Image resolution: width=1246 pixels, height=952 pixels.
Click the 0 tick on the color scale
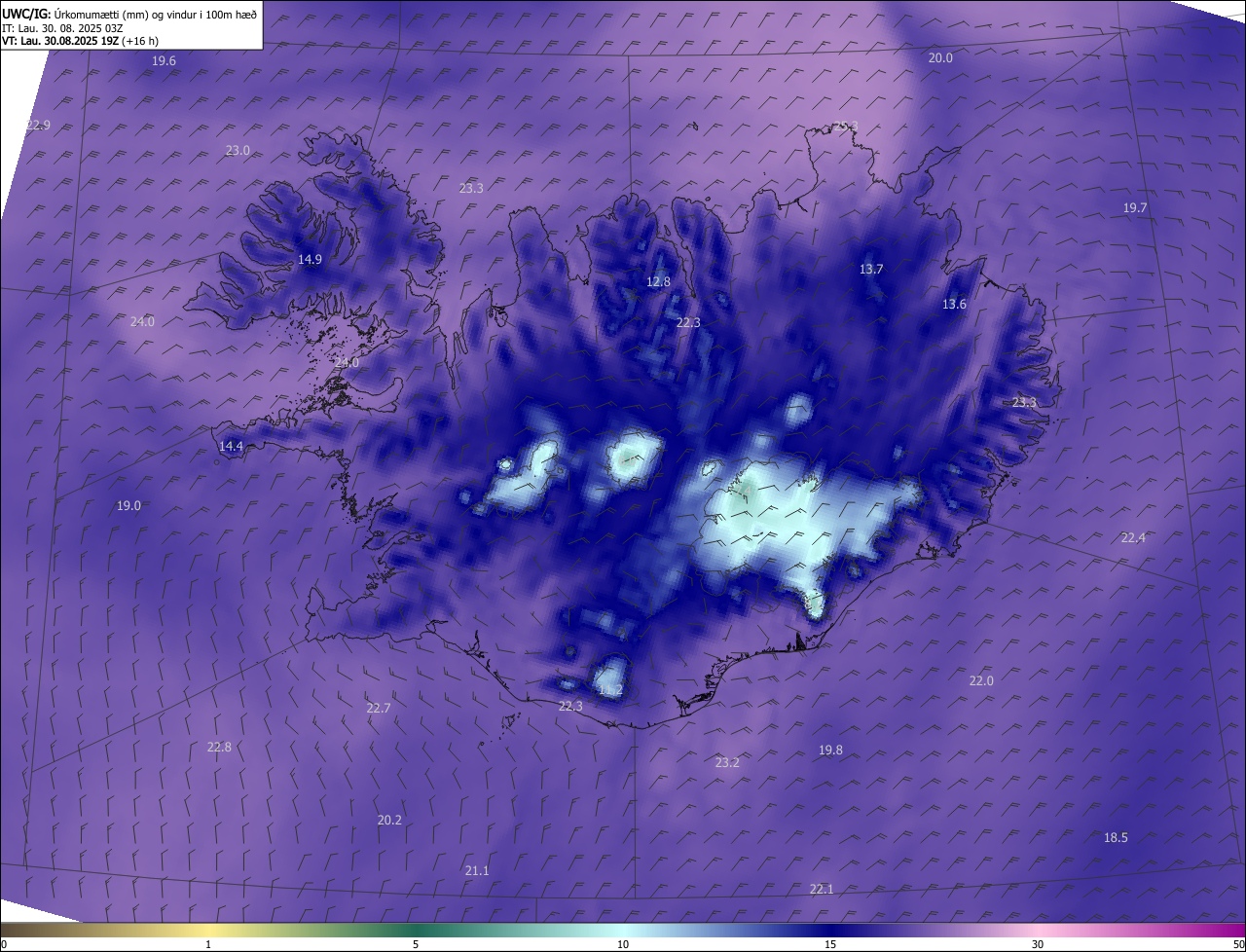click(3, 945)
